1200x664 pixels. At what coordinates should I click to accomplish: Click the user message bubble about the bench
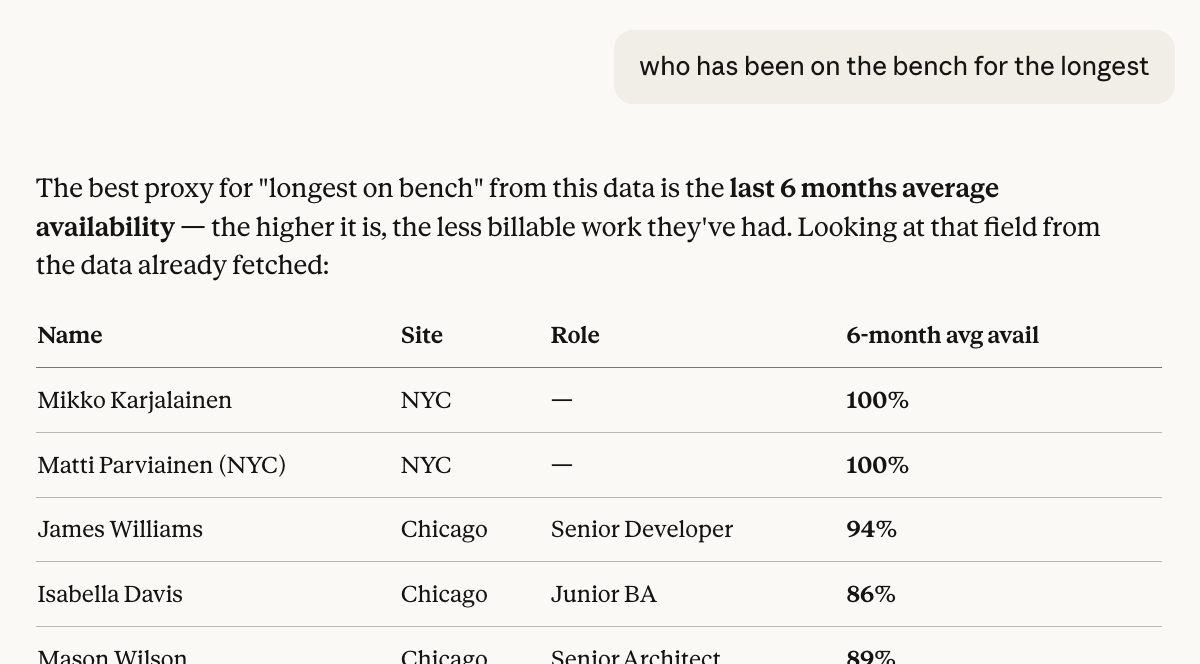click(x=894, y=67)
